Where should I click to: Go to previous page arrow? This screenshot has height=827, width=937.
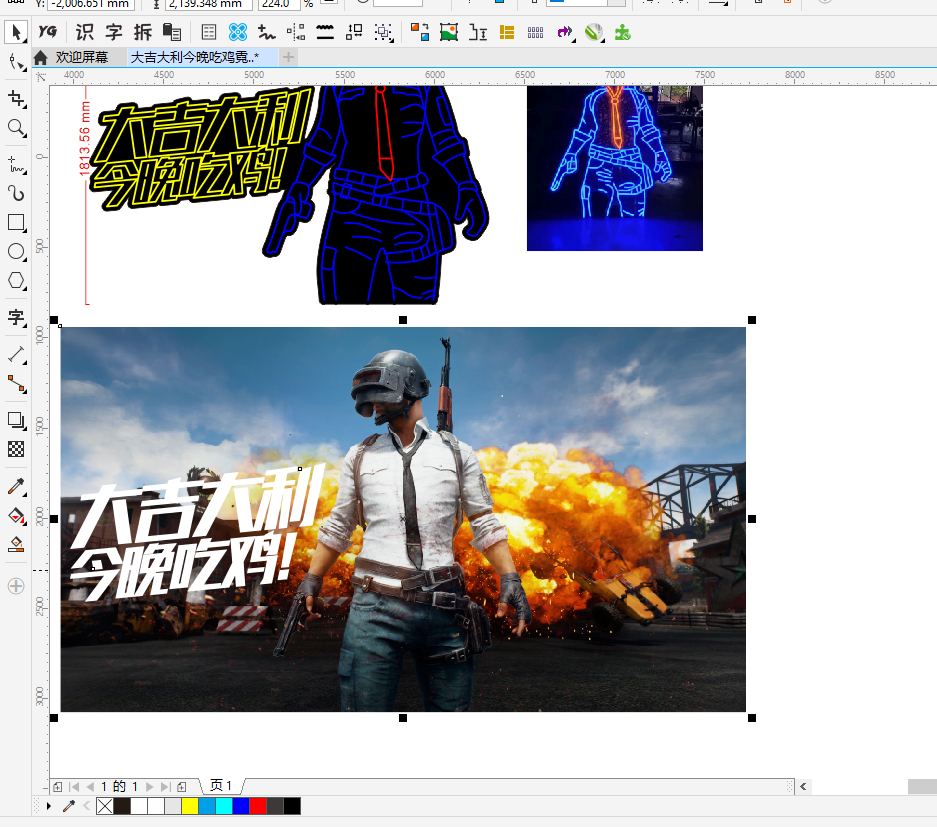90,786
